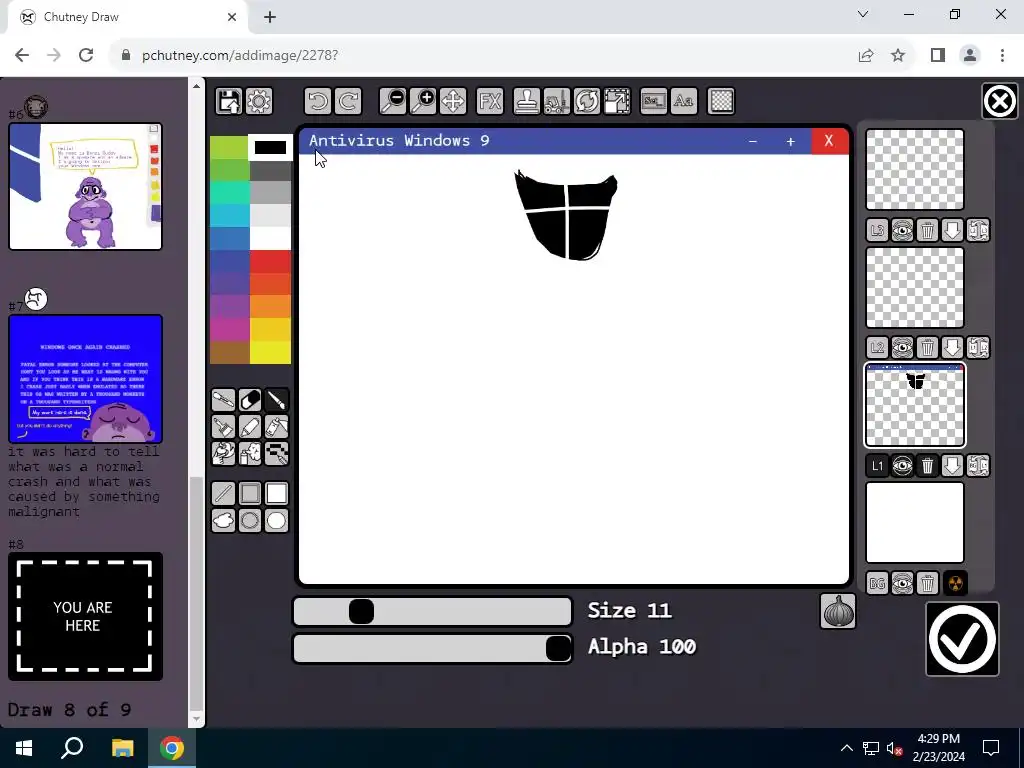Open File Explorer from the taskbar

coord(122,748)
